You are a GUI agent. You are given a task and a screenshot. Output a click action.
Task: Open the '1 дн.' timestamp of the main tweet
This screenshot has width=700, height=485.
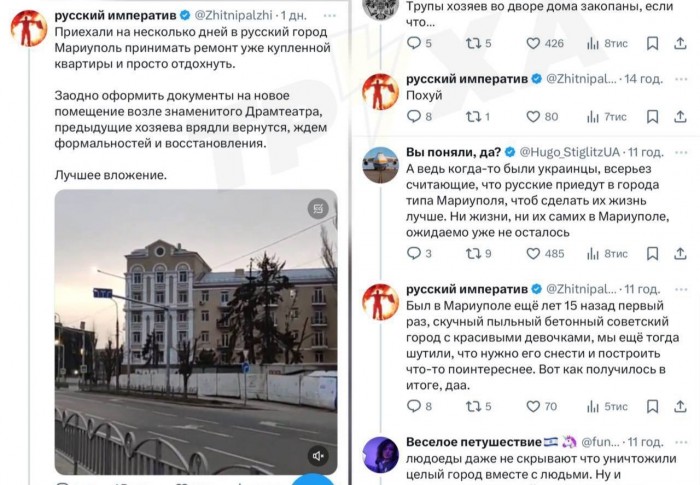coord(294,15)
